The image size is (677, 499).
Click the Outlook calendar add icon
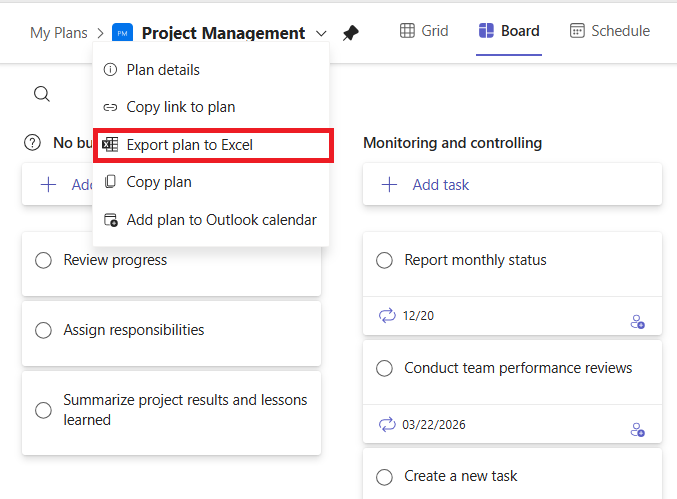pos(111,220)
